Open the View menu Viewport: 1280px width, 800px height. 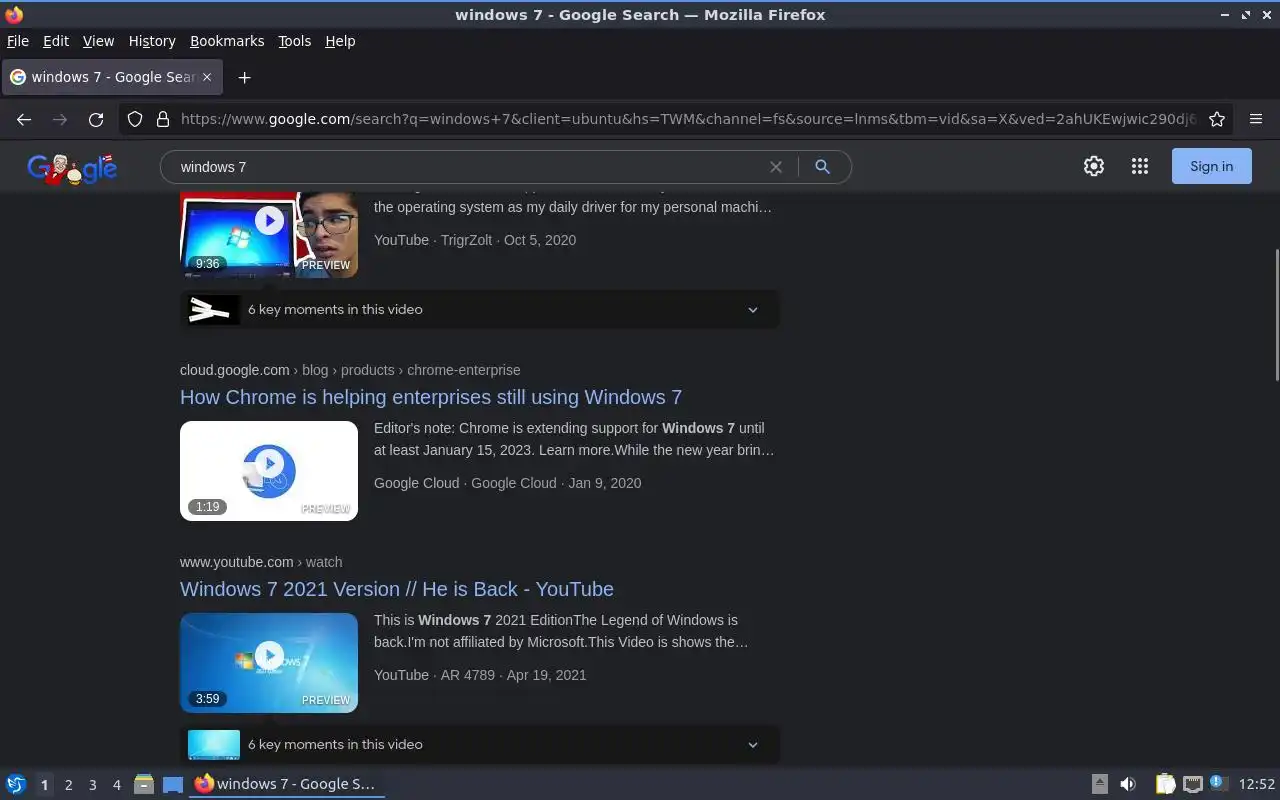(x=98, y=41)
